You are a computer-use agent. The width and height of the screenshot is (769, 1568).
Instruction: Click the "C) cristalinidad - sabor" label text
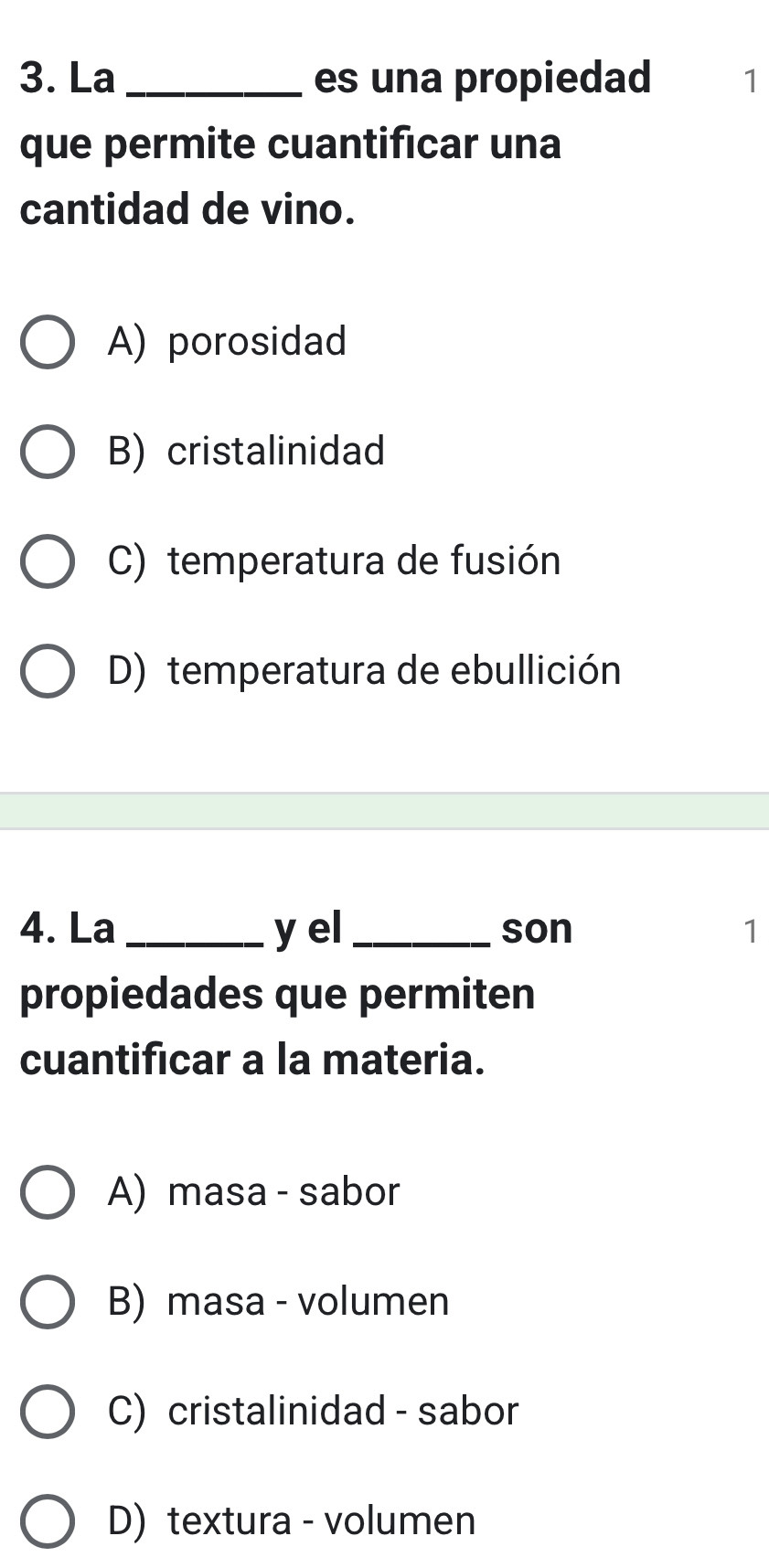[x=313, y=1412]
